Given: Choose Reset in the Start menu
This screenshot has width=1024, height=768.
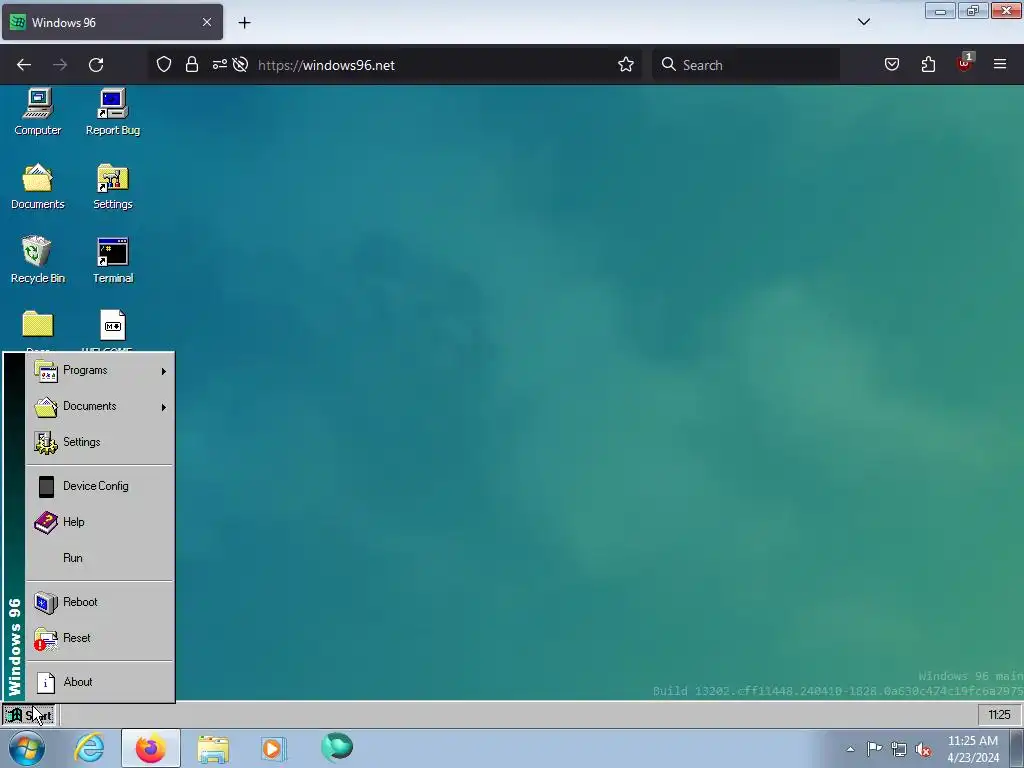Looking at the screenshot, I should click(x=100, y=637).
